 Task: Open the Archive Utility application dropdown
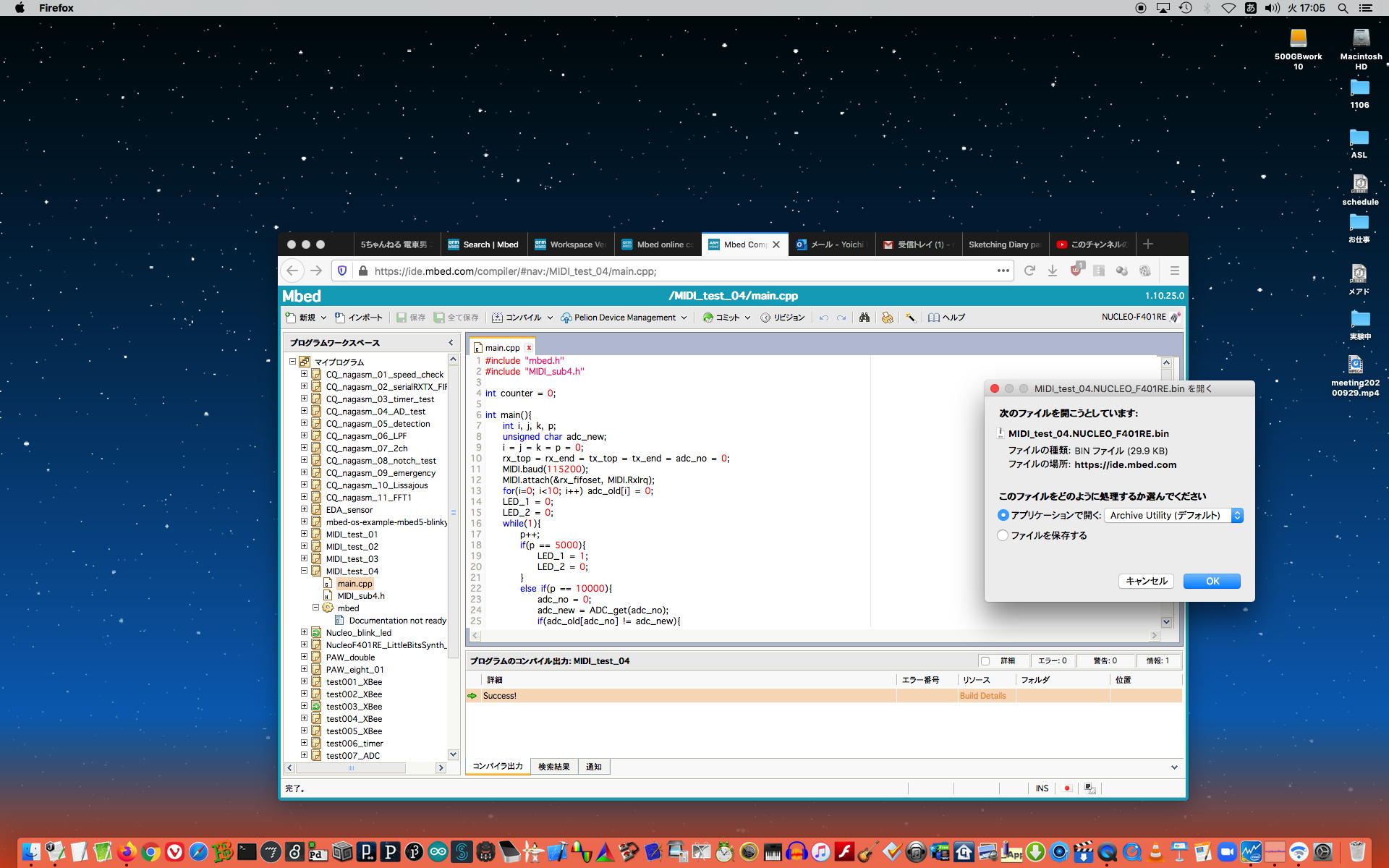tap(1173, 515)
